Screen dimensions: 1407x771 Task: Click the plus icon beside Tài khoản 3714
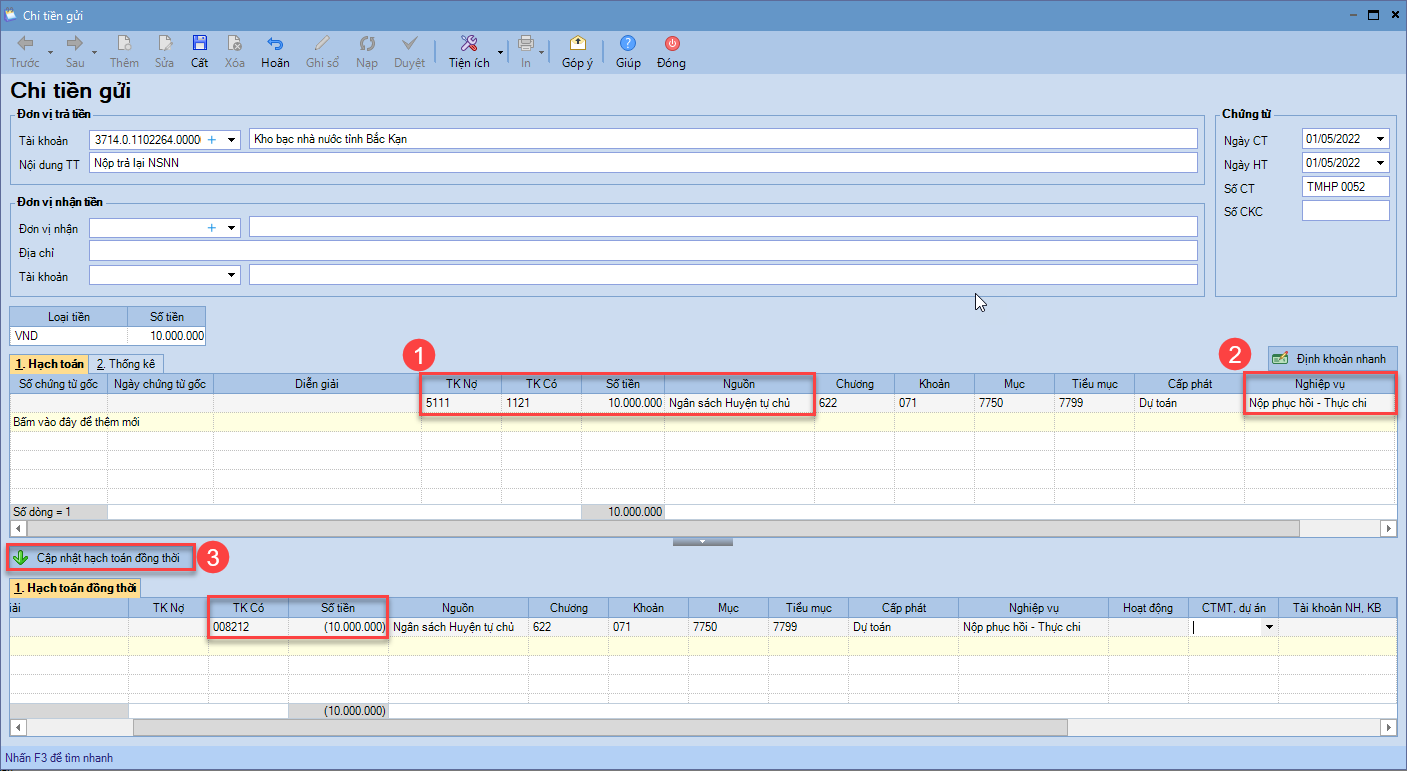click(211, 139)
